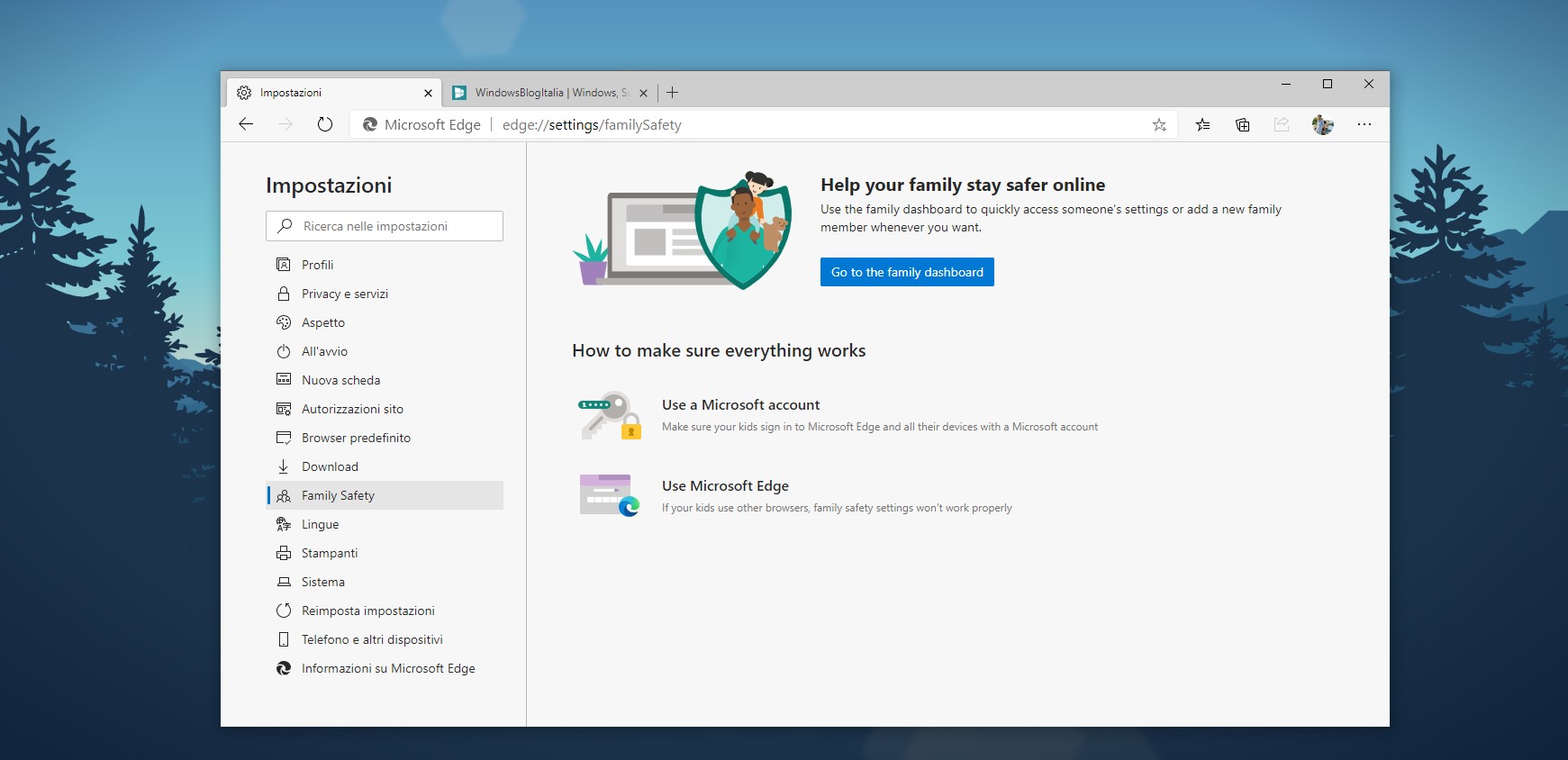Click the key and lock illustration

click(x=610, y=415)
